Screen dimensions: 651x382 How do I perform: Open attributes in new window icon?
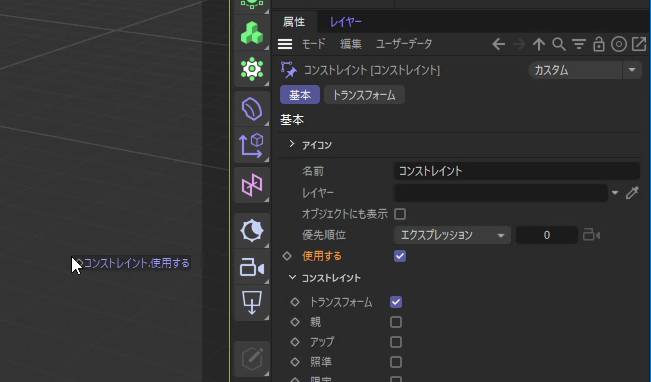pyautogui.click(x=639, y=44)
